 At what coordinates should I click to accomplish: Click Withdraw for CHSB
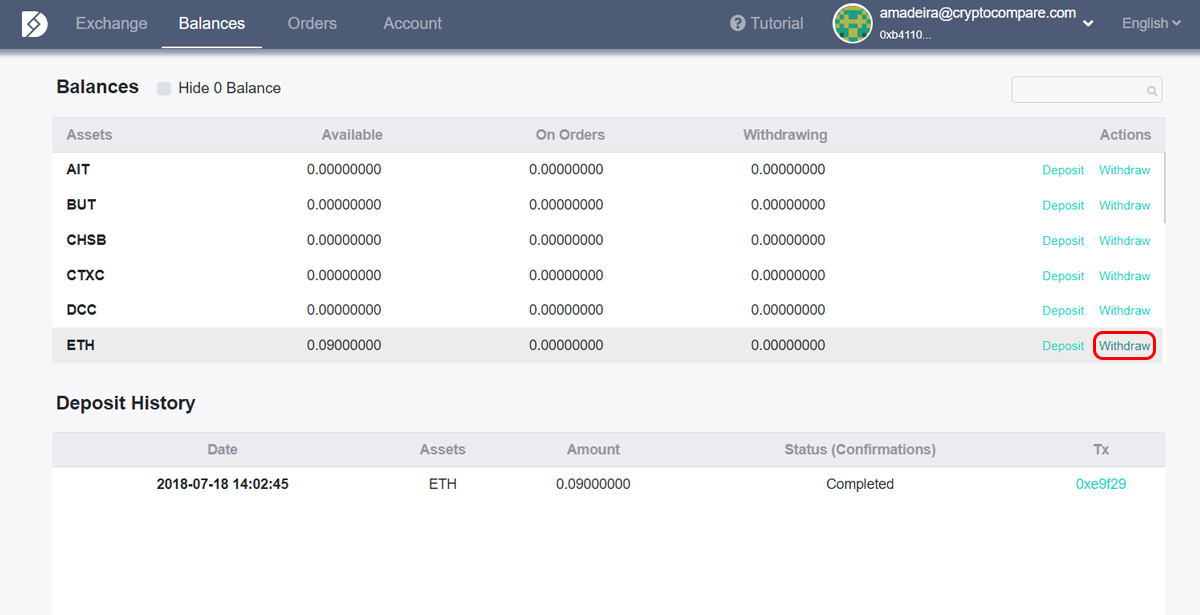1125,240
